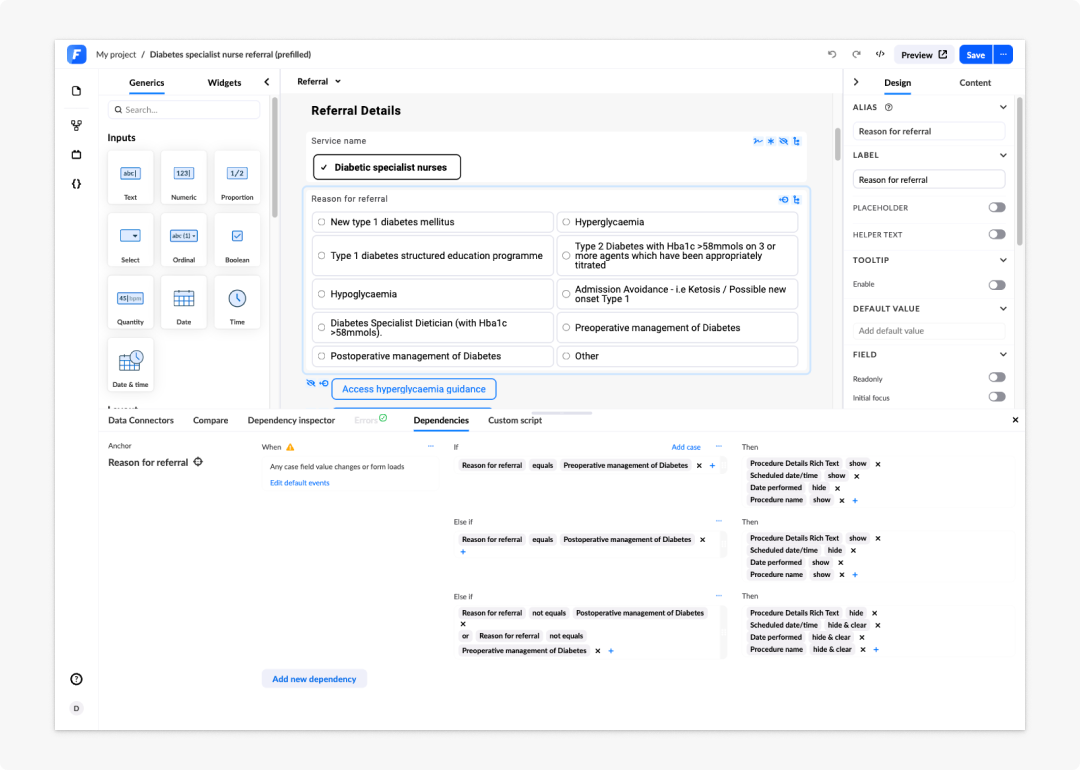Click the Add new dependency button
1080x770 pixels.
point(314,679)
